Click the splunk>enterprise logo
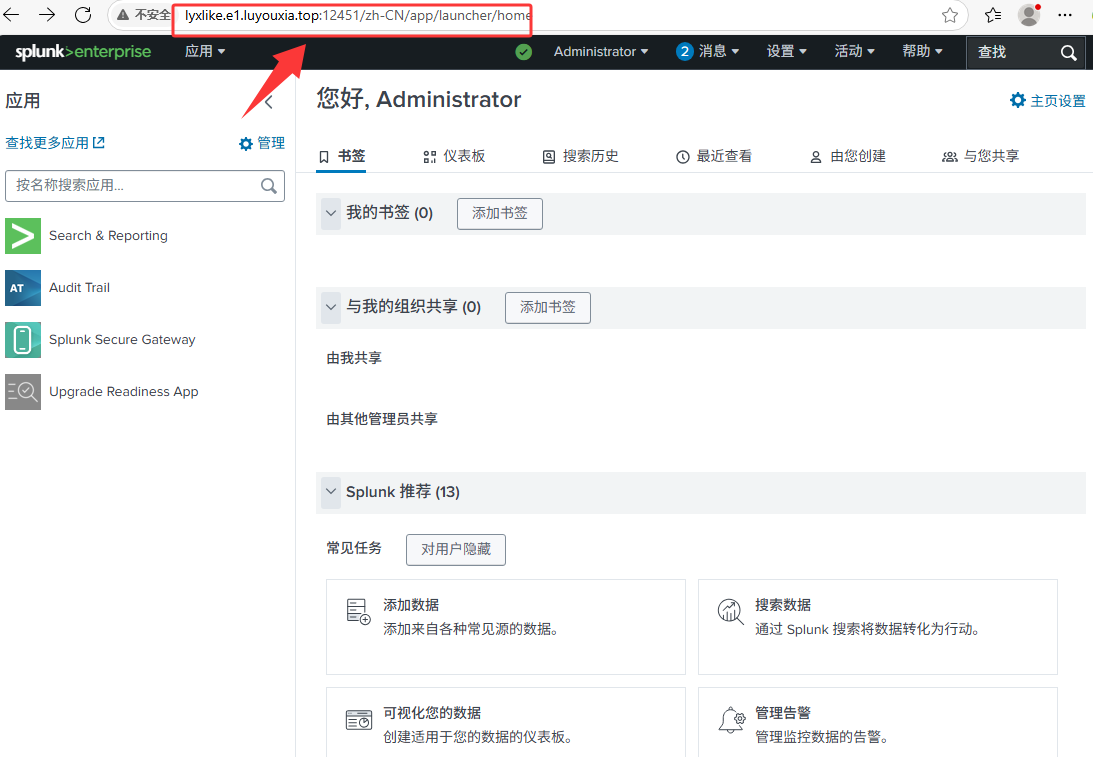The height and width of the screenshot is (757, 1093). coord(83,52)
